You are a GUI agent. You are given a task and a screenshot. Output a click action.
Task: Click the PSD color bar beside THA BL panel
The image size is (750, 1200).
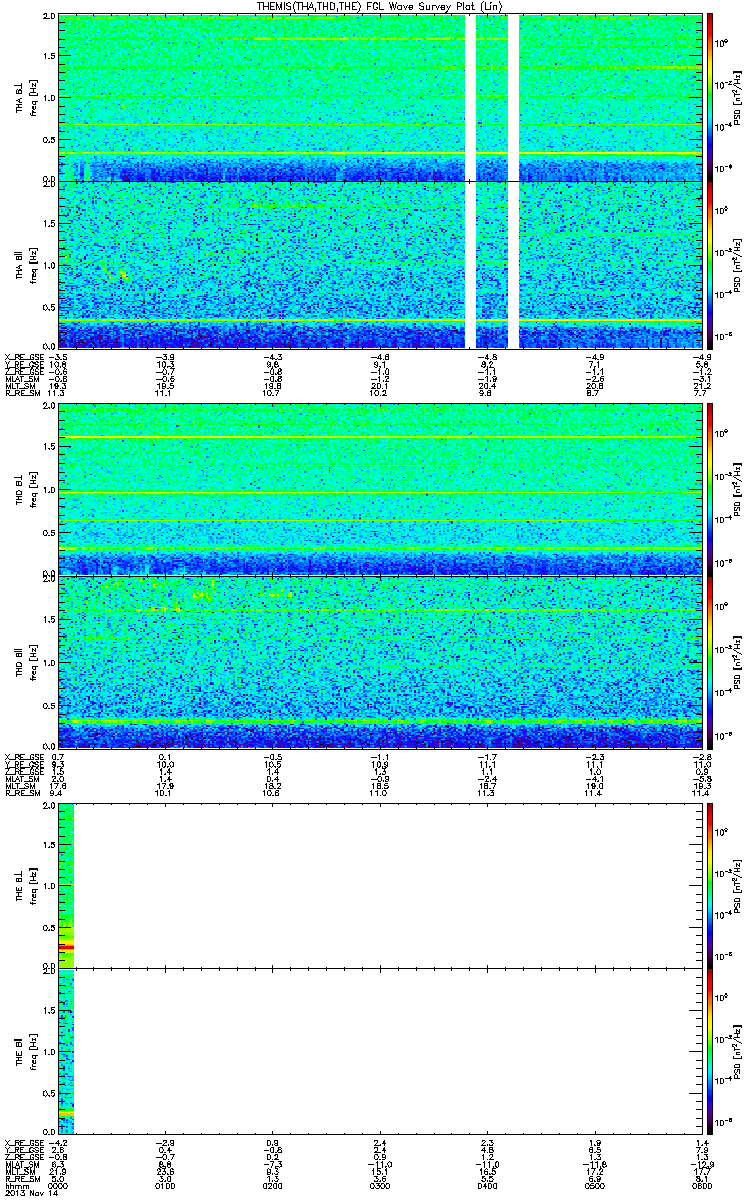(710, 97)
